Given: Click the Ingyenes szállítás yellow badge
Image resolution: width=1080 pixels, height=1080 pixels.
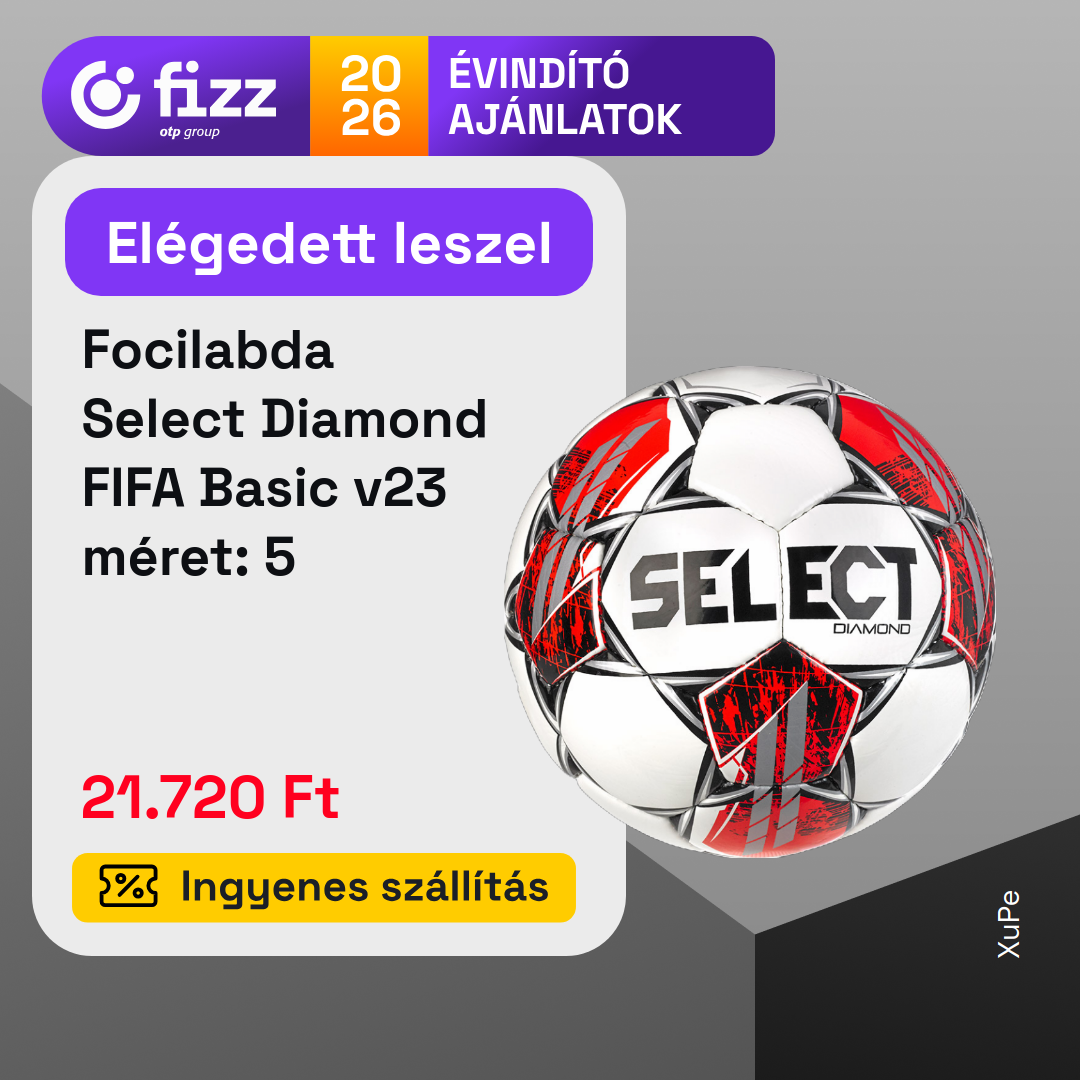Looking at the screenshot, I should tap(324, 887).
